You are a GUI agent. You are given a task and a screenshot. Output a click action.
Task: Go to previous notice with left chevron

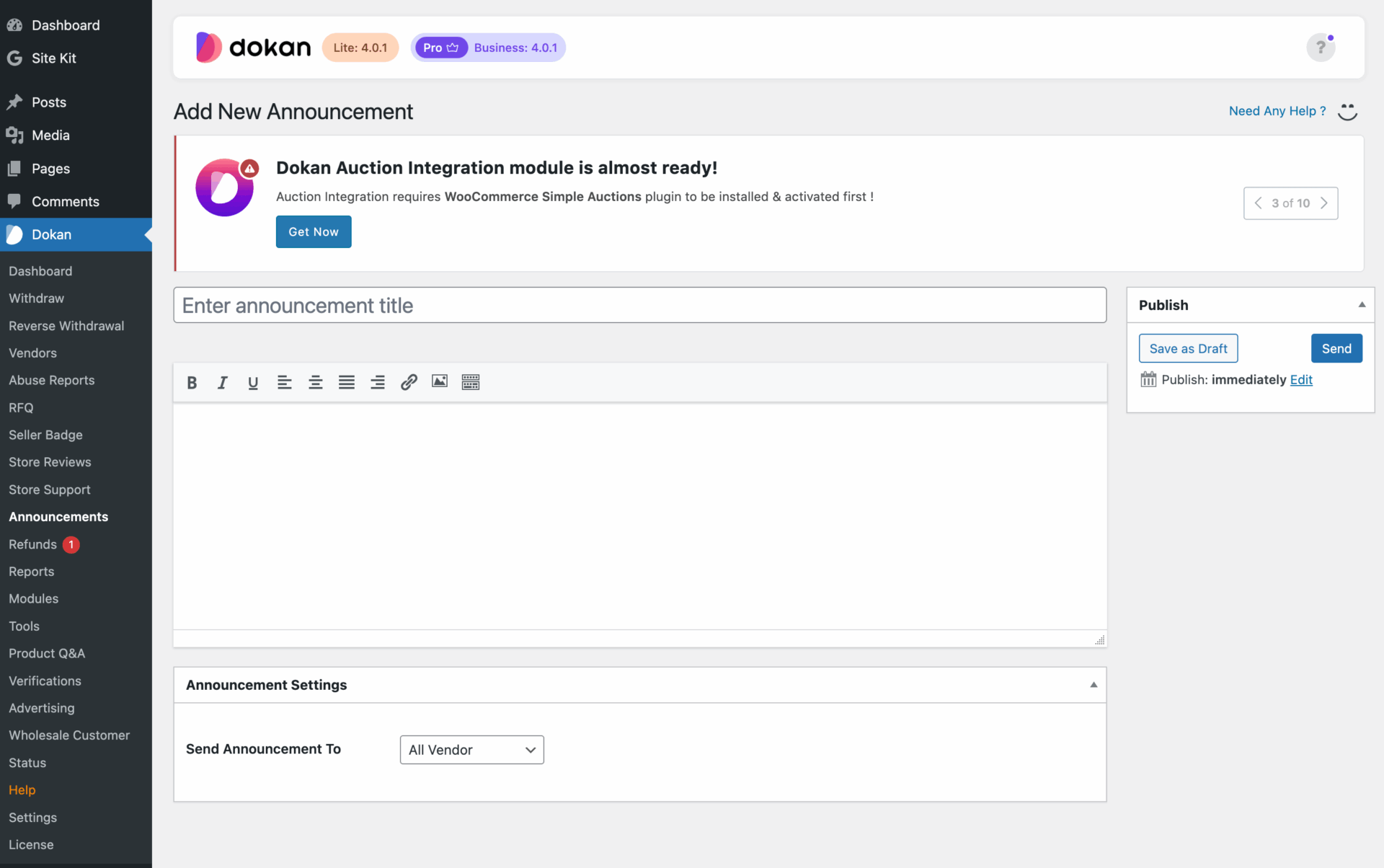(1258, 203)
